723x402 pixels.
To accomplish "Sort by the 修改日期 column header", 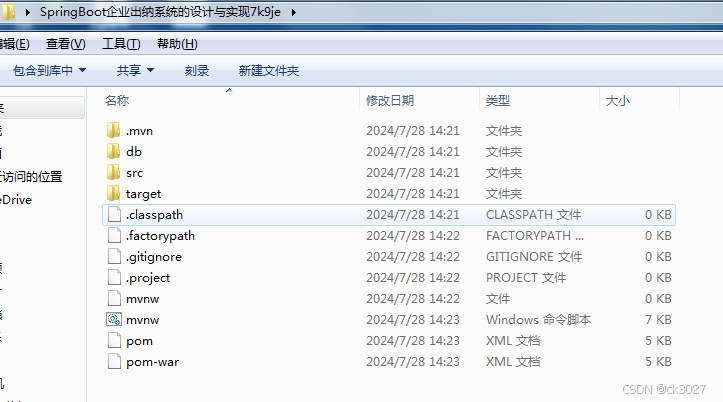I will pos(390,100).
